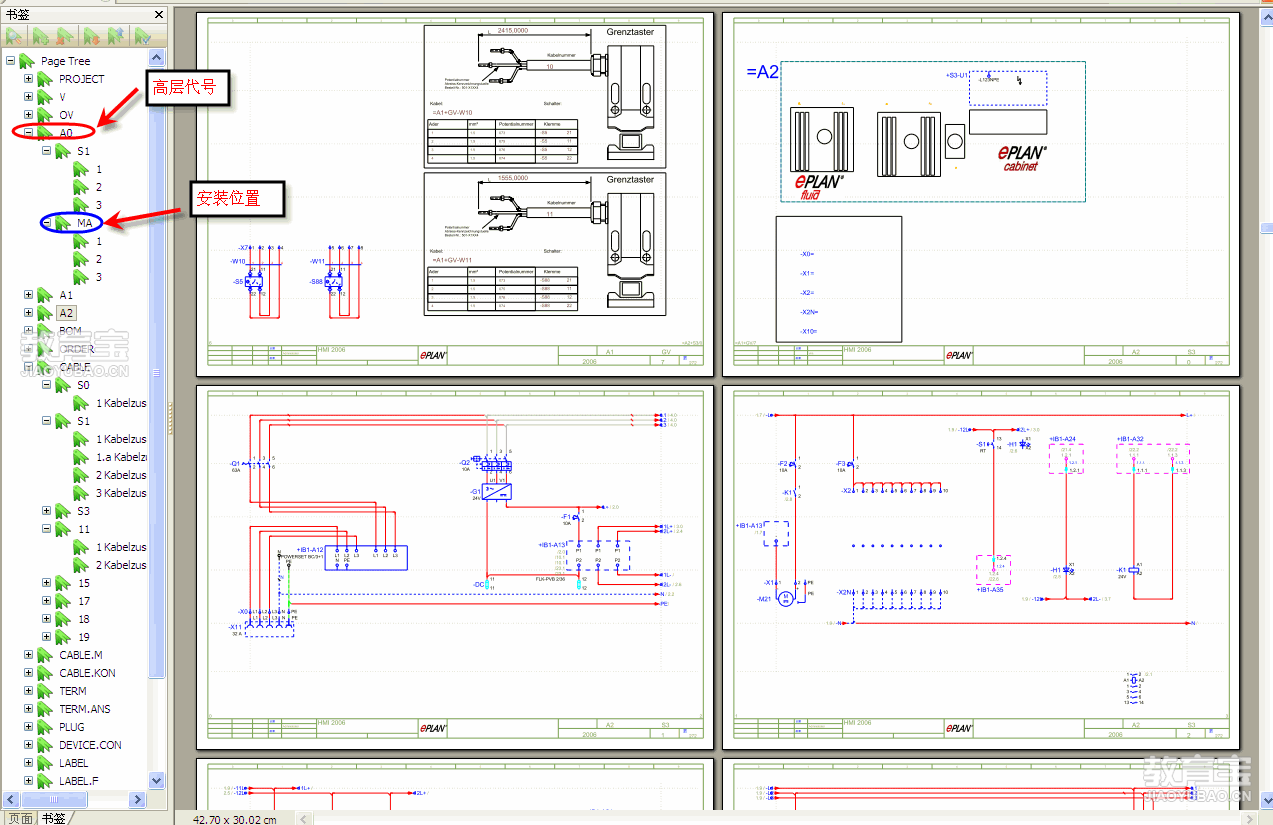
Task: Select the PROJECT bookmark label
Action: pos(82,79)
